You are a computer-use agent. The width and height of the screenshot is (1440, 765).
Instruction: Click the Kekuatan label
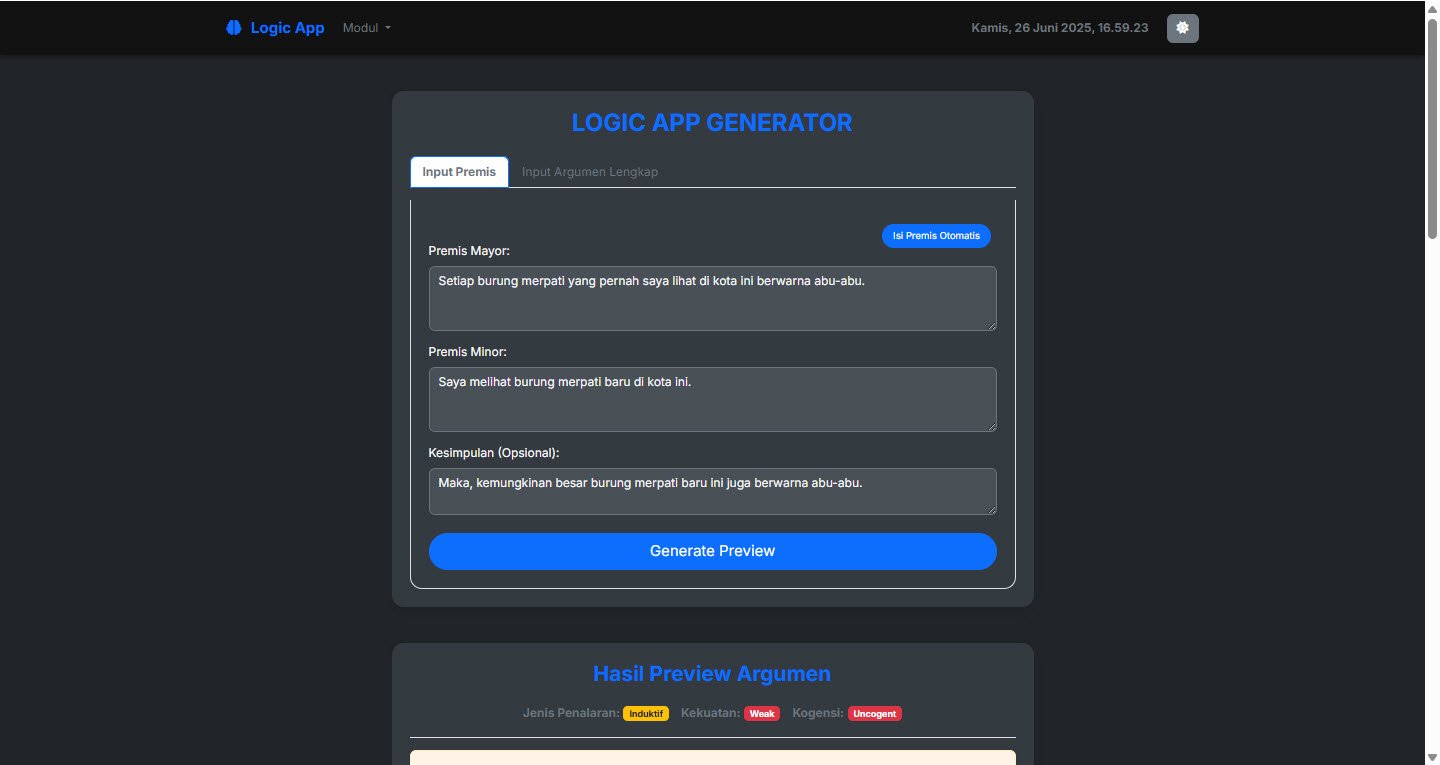pyautogui.click(x=710, y=714)
